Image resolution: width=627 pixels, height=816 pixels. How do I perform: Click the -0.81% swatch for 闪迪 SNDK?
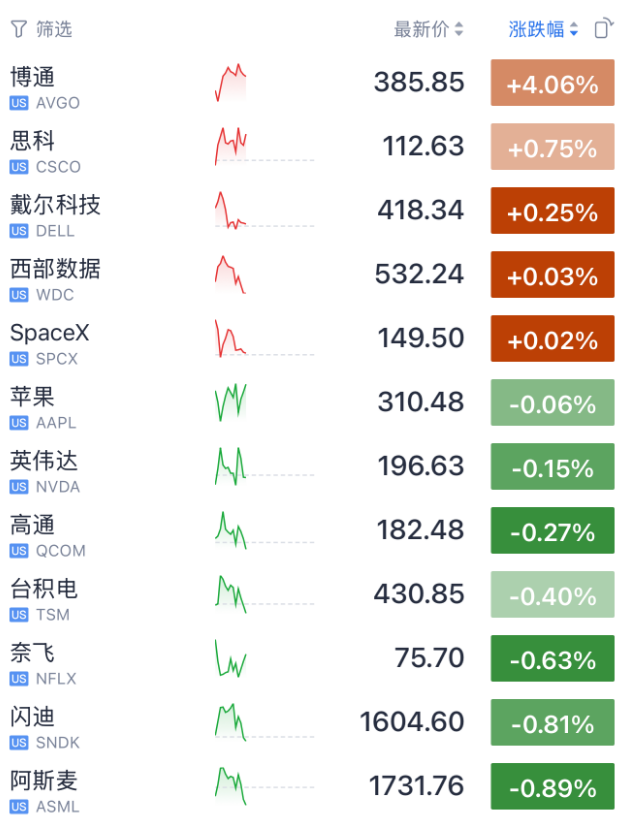tap(552, 722)
